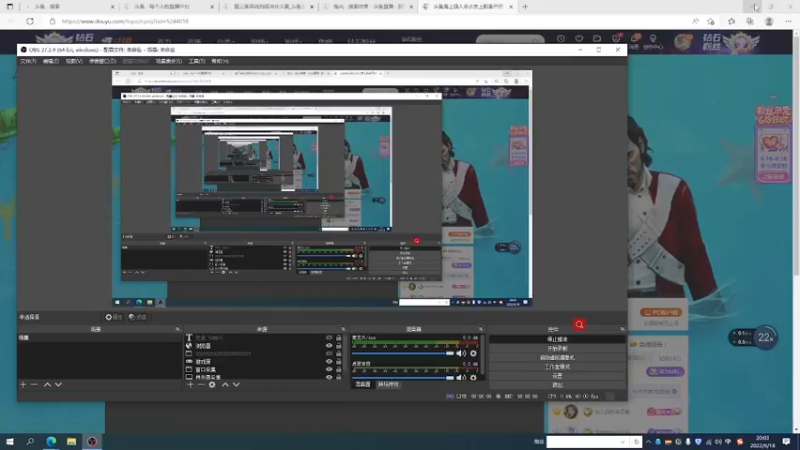This screenshot has height=450, width=800.
Task: Open the Windows Start menu
Action: tap(10, 441)
